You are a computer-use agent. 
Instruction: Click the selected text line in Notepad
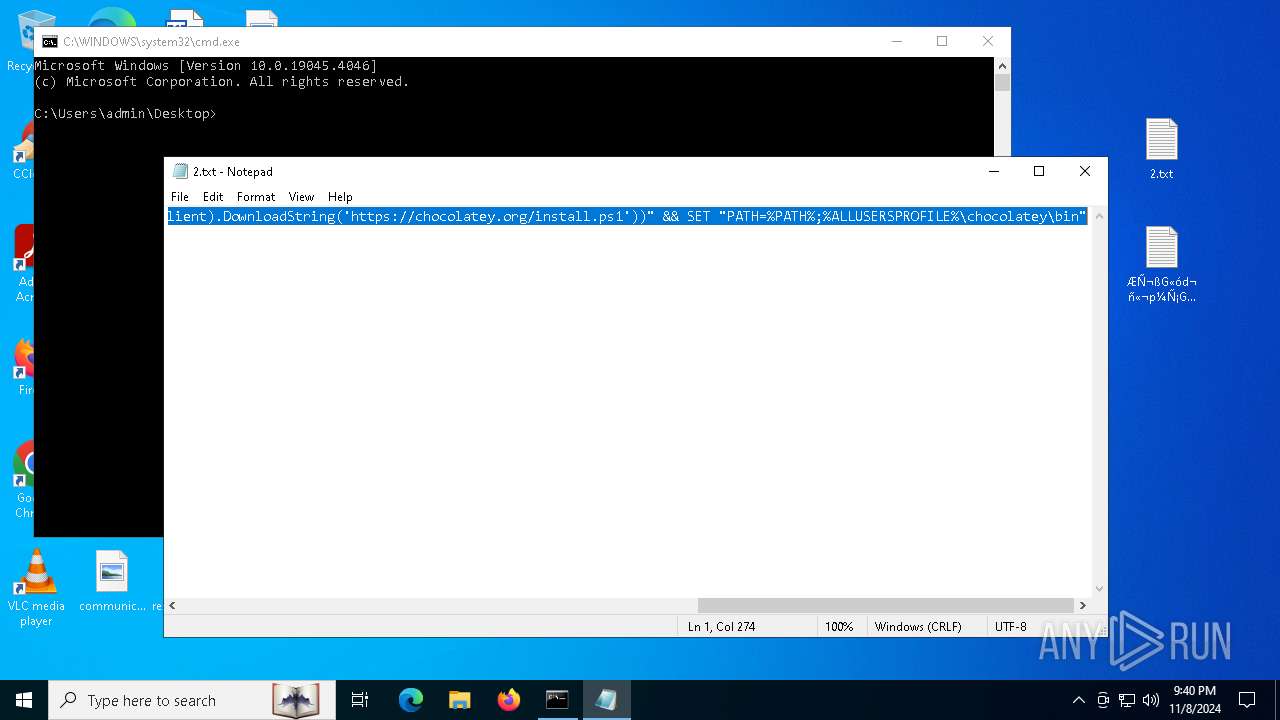tap(627, 216)
